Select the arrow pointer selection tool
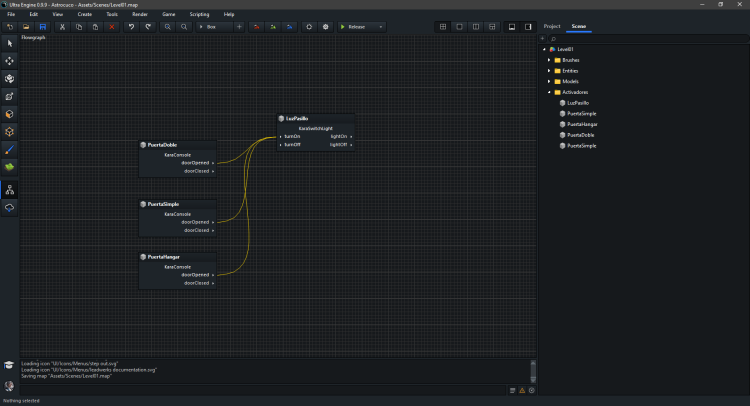 pos(10,43)
